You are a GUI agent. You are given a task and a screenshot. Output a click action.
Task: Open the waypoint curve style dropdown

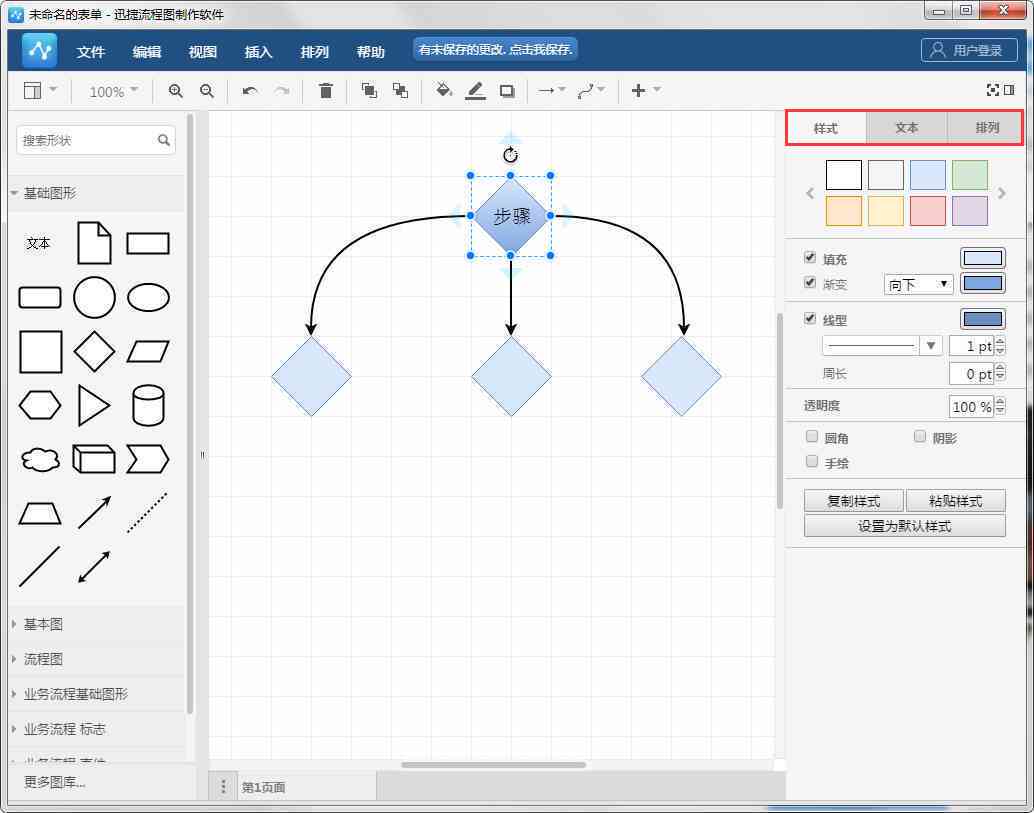[x=591, y=91]
